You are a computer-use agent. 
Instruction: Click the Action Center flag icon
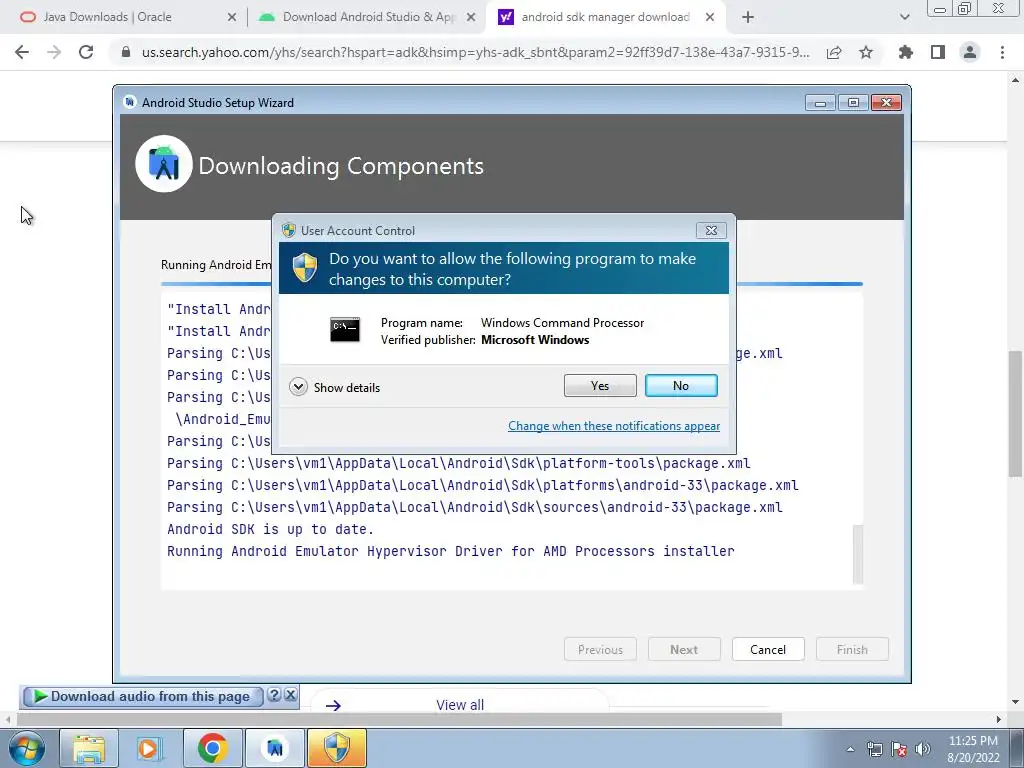899,749
